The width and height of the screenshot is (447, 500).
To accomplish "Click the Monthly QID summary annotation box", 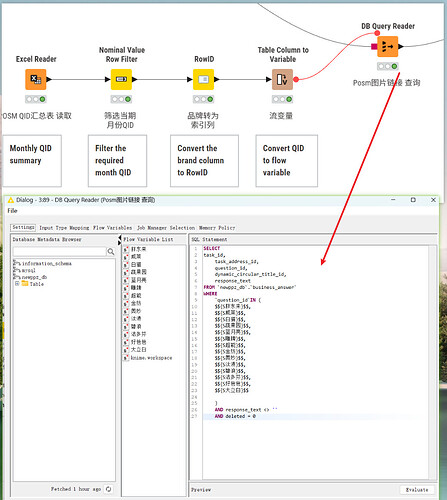I will (x=32, y=161).
